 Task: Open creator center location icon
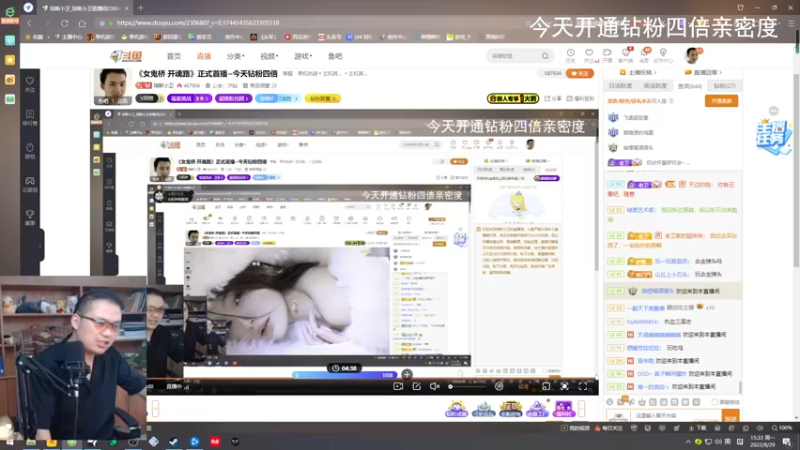pyautogui.click(x=663, y=55)
